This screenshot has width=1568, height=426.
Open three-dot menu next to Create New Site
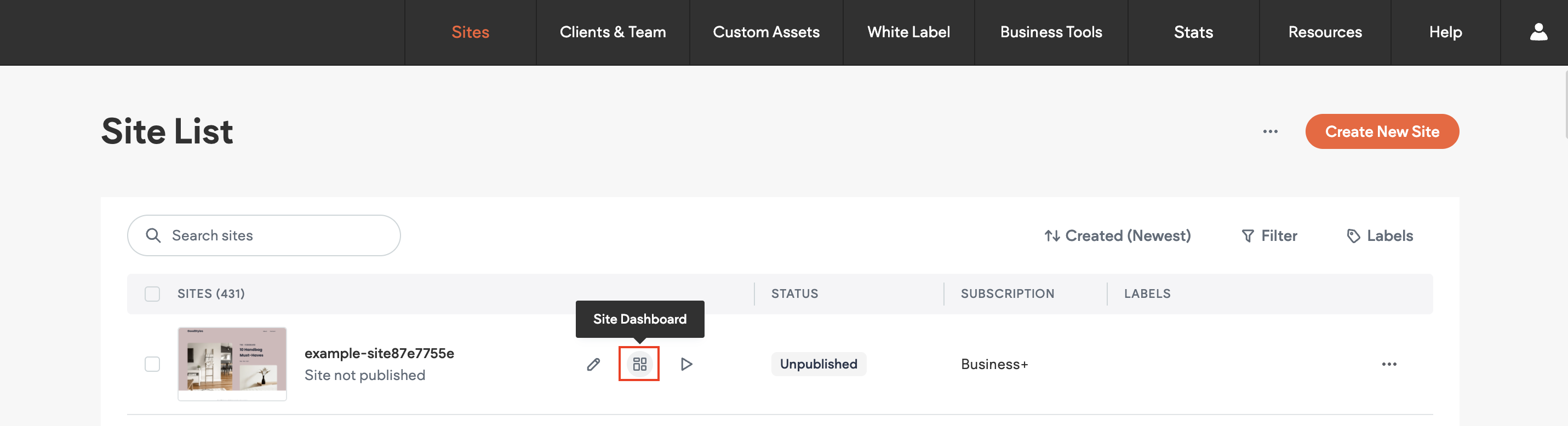click(x=1270, y=131)
